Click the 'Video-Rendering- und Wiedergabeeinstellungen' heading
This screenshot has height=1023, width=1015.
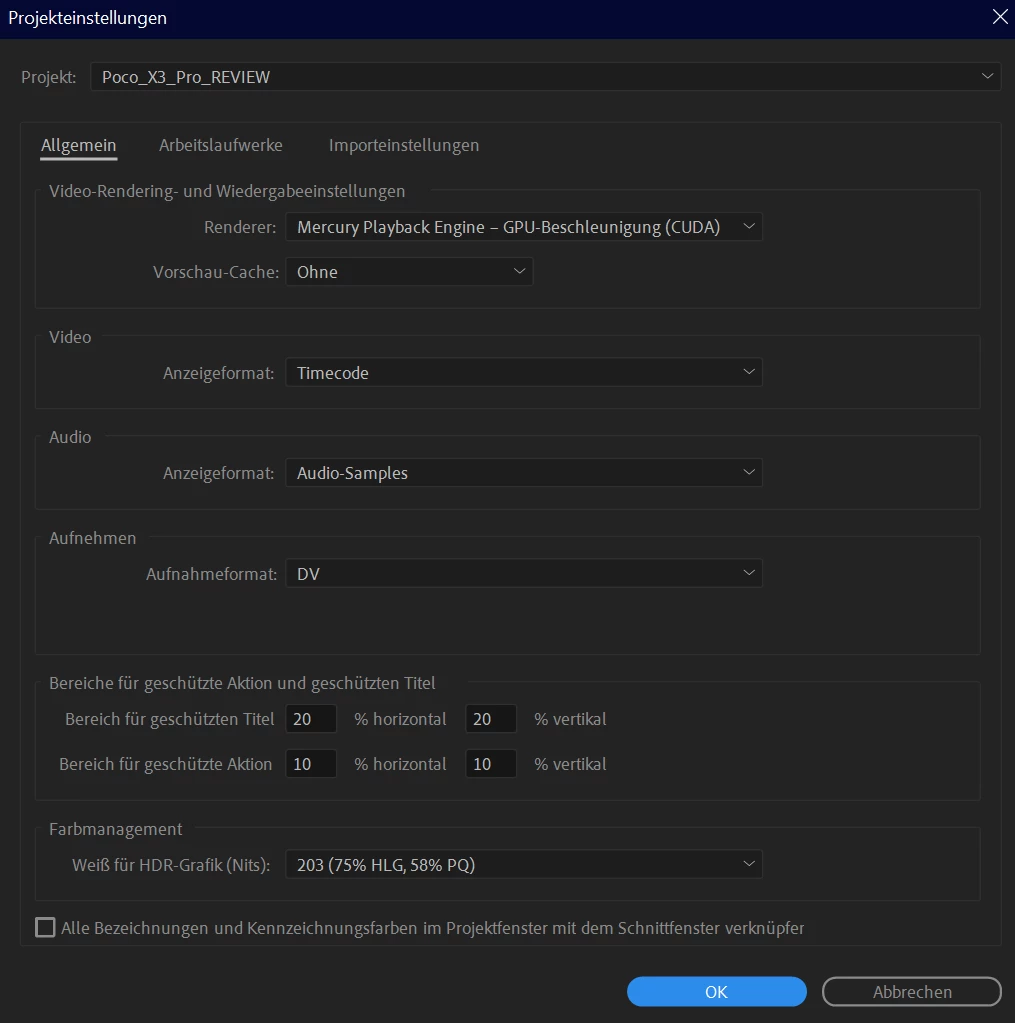click(x=227, y=191)
